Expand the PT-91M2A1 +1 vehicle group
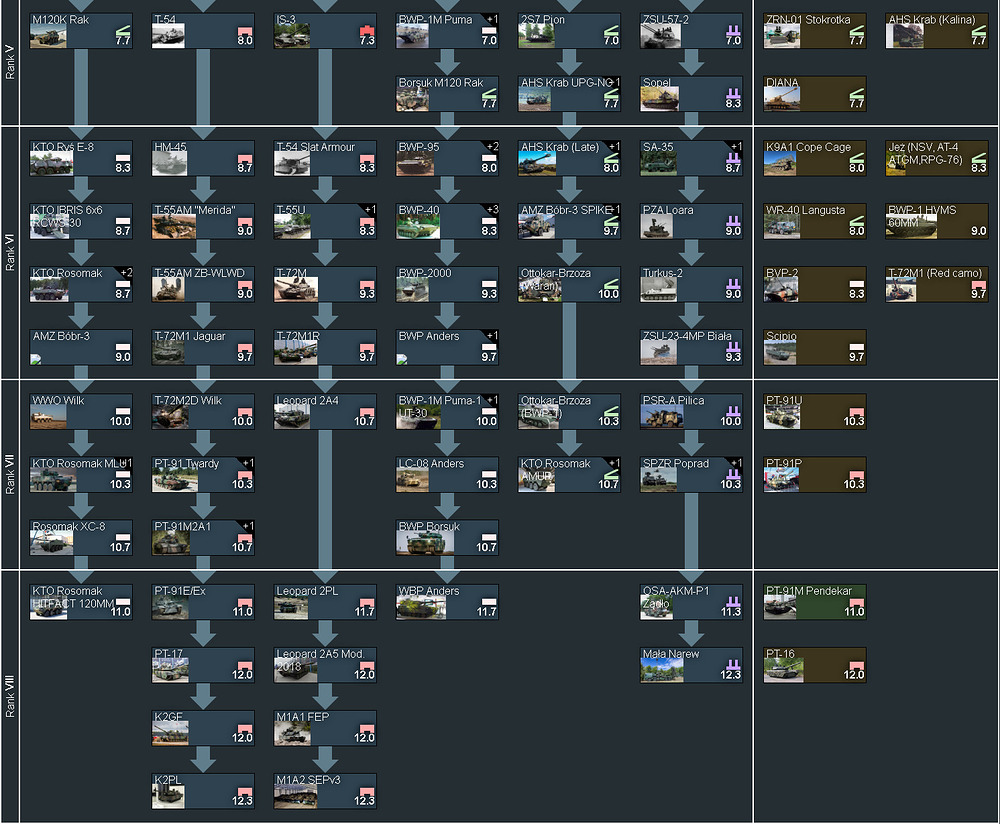Screen dimensions: 1000x824 tap(247, 526)
